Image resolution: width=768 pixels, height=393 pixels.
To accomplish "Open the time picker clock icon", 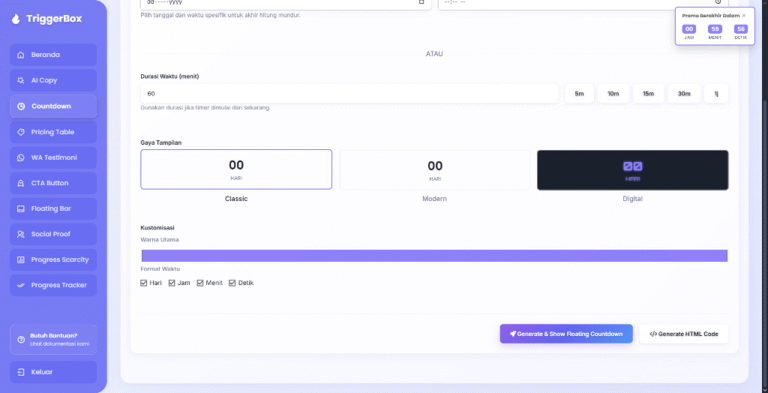I will click(x=718, y=2).
